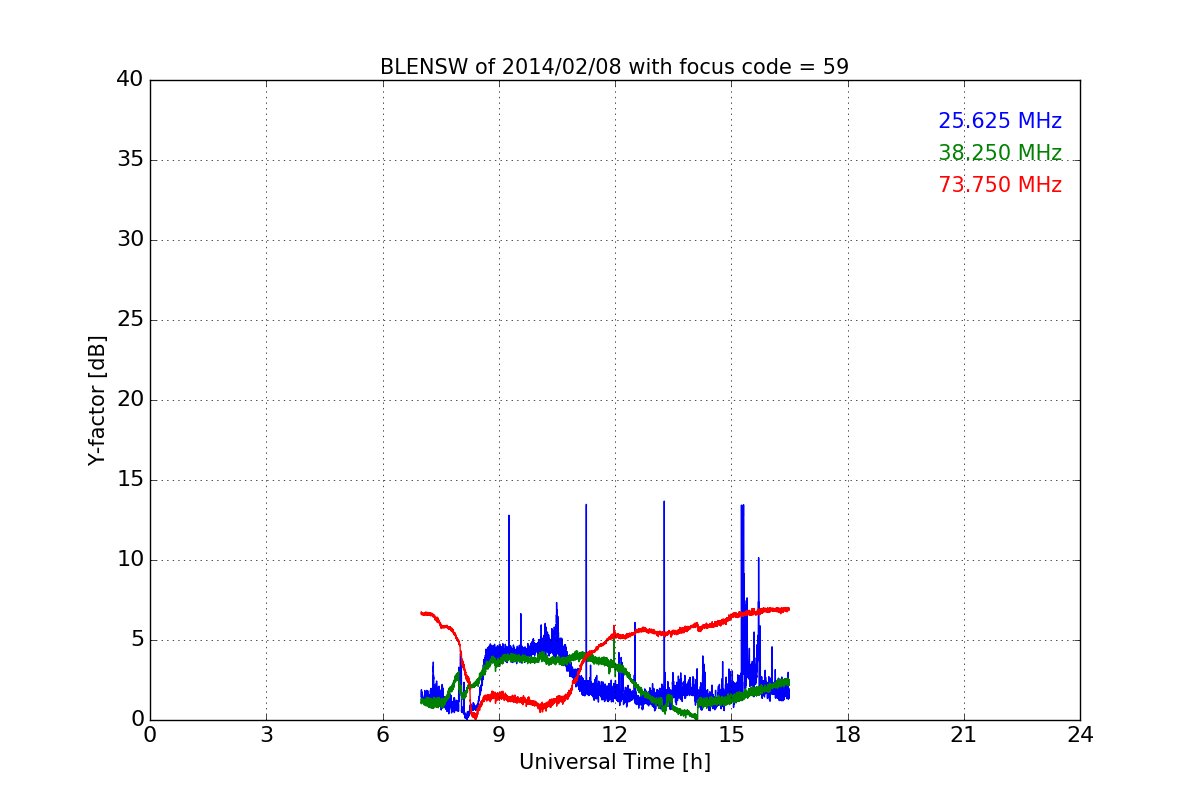Select the green 38.250 MHz legend label
The image size is (1200, 800).
(x=1000, y=153)
